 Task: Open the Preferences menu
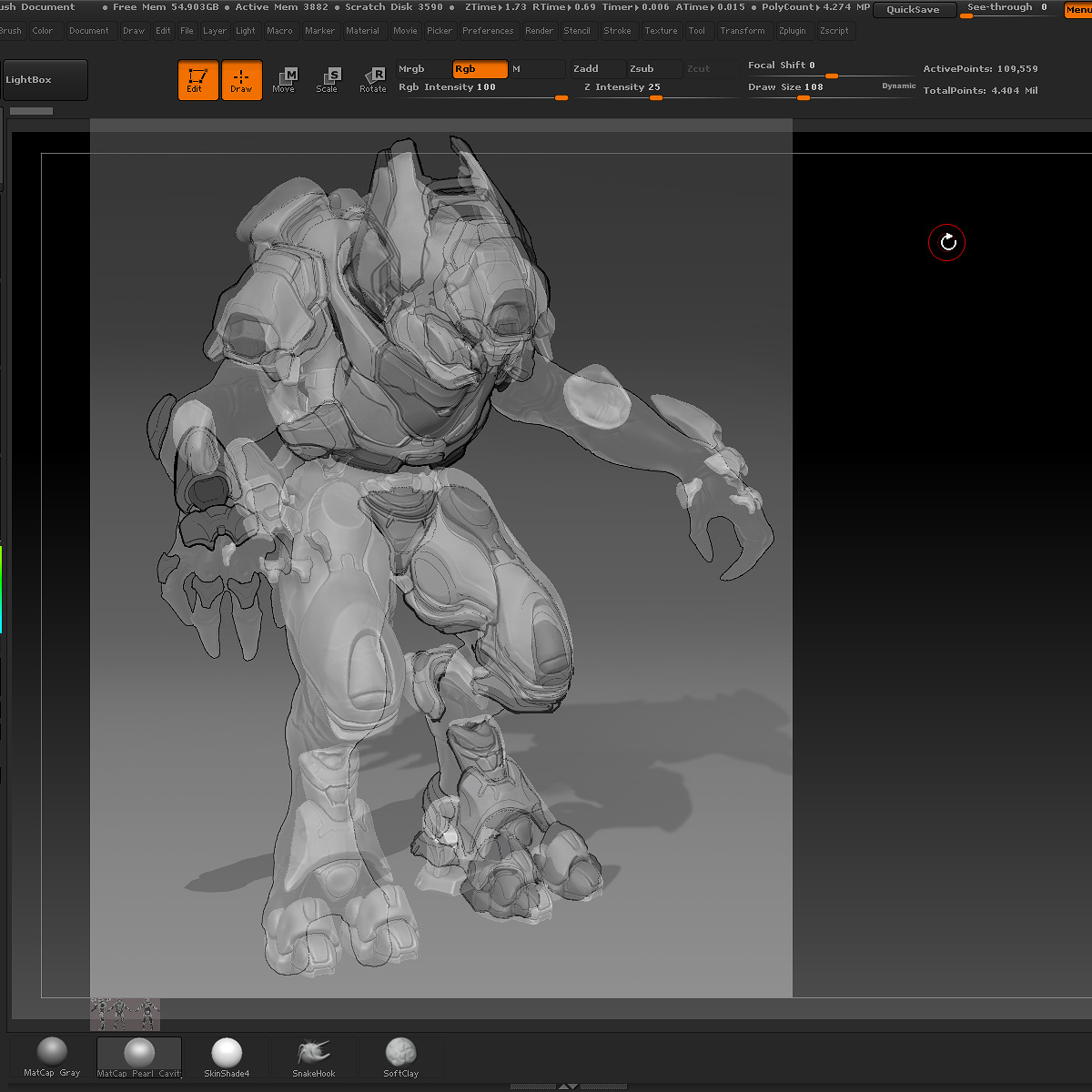489,31
